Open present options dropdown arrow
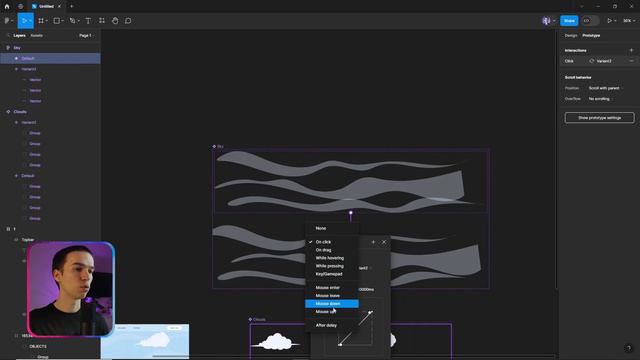640x360 pixels. pos(615,21)
